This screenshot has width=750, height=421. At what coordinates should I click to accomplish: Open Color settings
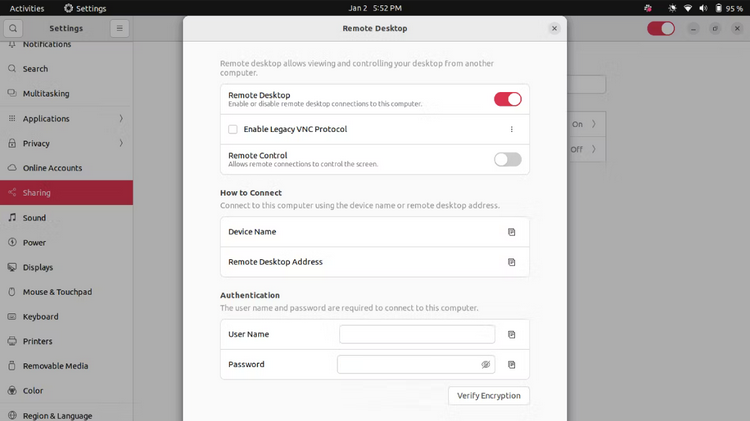pyautogui.click(x=66, y=391)
